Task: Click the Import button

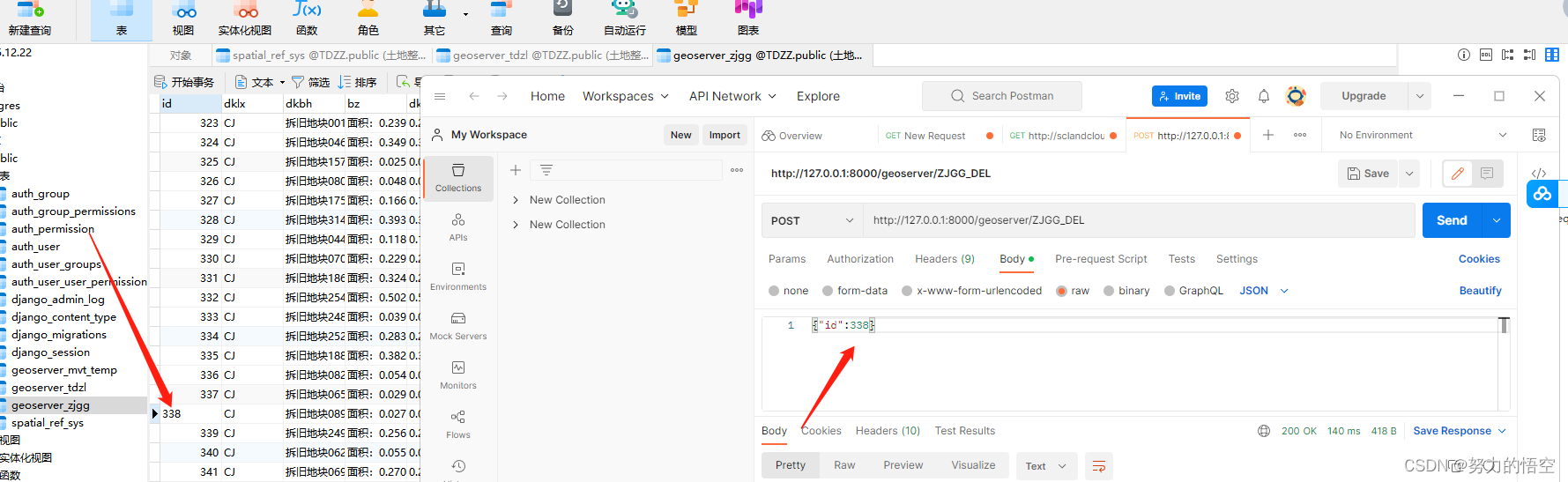Action: (x=725, y=135)
